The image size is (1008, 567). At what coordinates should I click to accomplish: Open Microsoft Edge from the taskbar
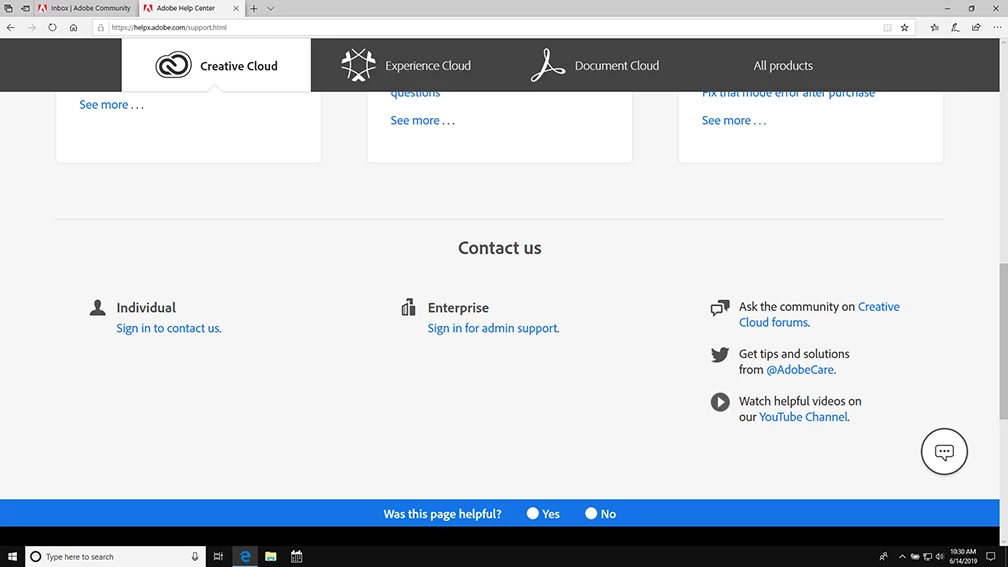pyautogui.click(x=245, y=557)
